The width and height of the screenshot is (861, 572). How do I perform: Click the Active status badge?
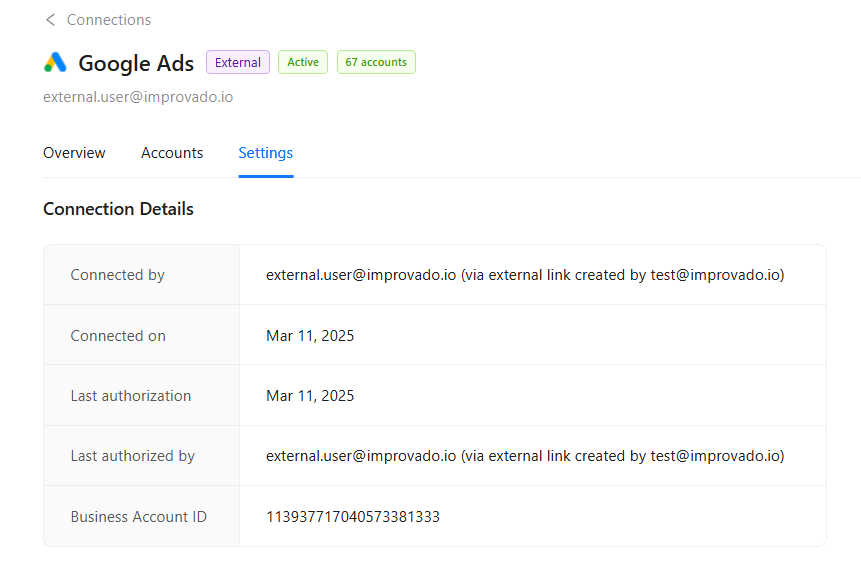point(303,62)
